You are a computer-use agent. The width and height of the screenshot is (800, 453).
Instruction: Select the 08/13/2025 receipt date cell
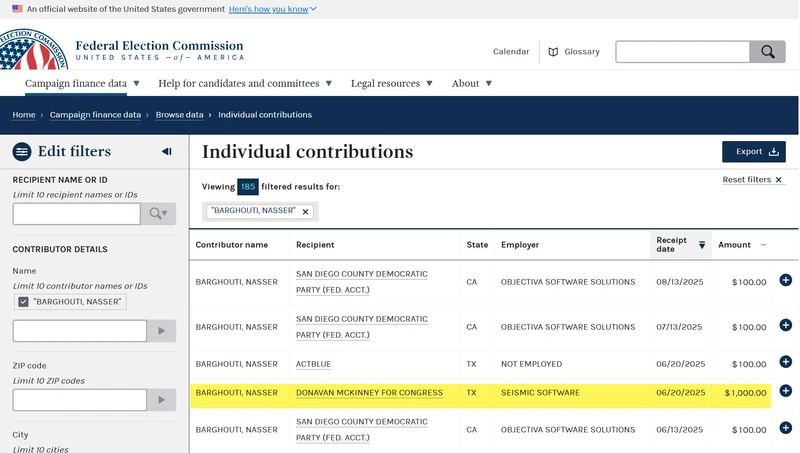click(x=680, y=282)
